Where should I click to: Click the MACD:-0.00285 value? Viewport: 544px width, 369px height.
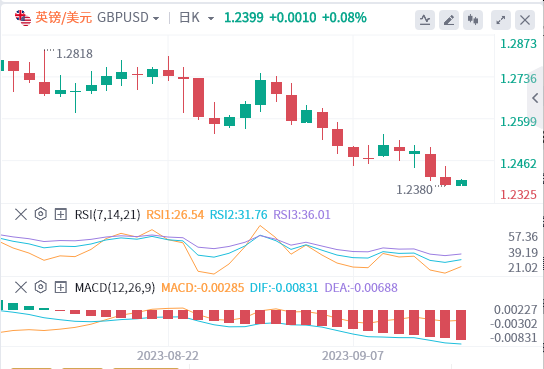[x=203, y=288]
